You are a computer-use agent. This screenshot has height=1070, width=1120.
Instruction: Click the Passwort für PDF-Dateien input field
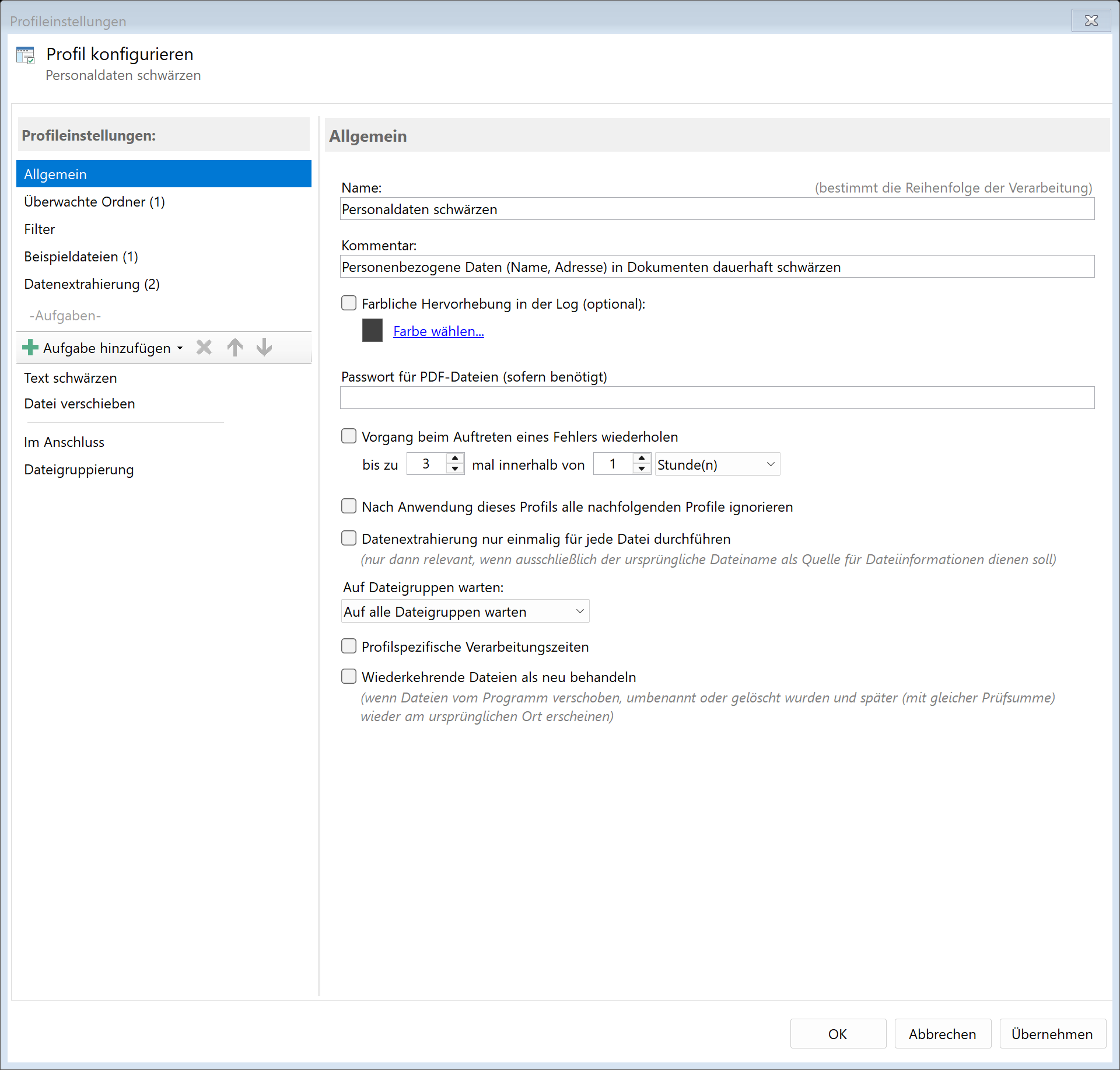click(716, 398)
